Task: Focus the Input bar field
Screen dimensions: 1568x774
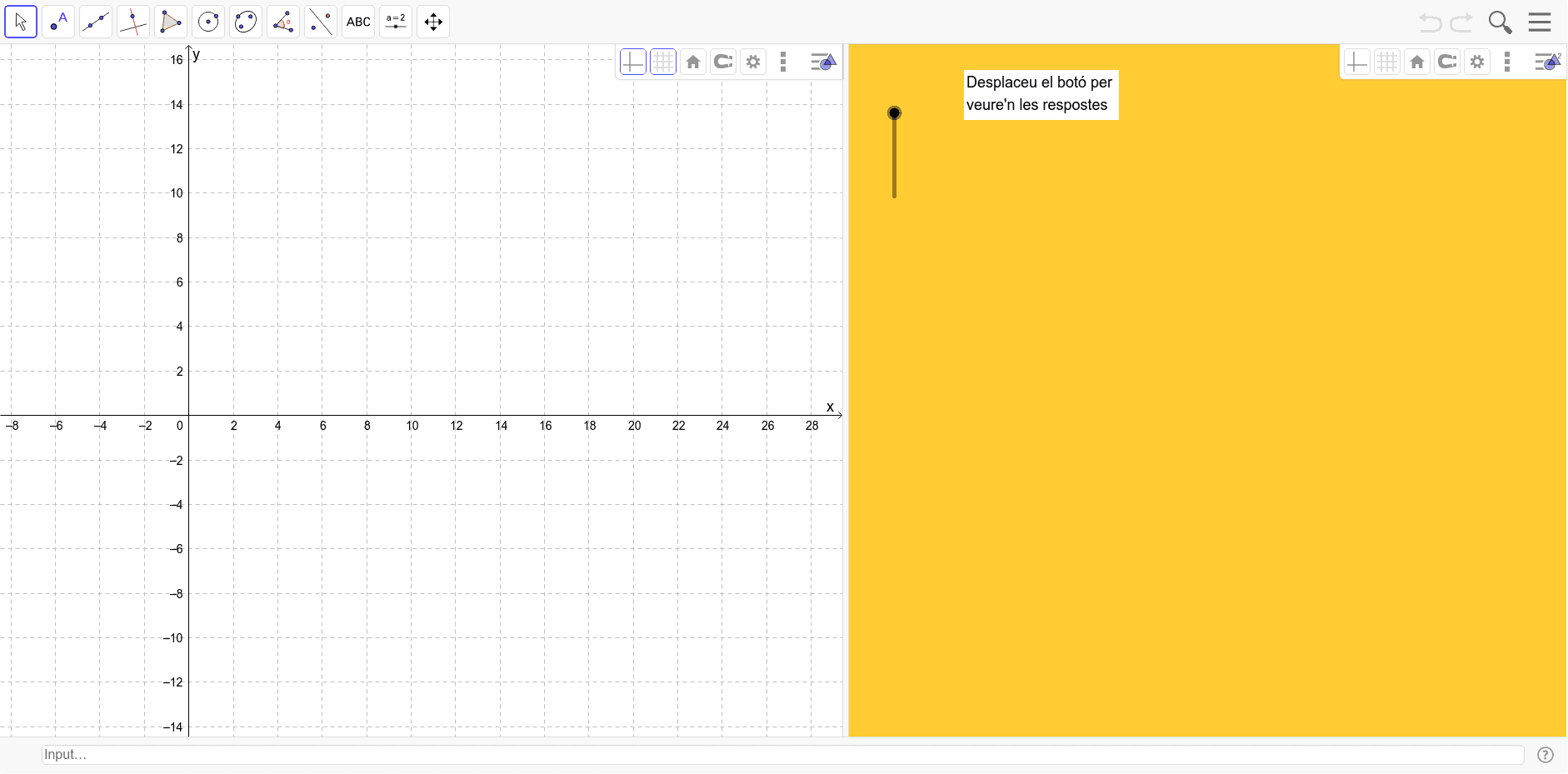Action: [x=782, y=755]
